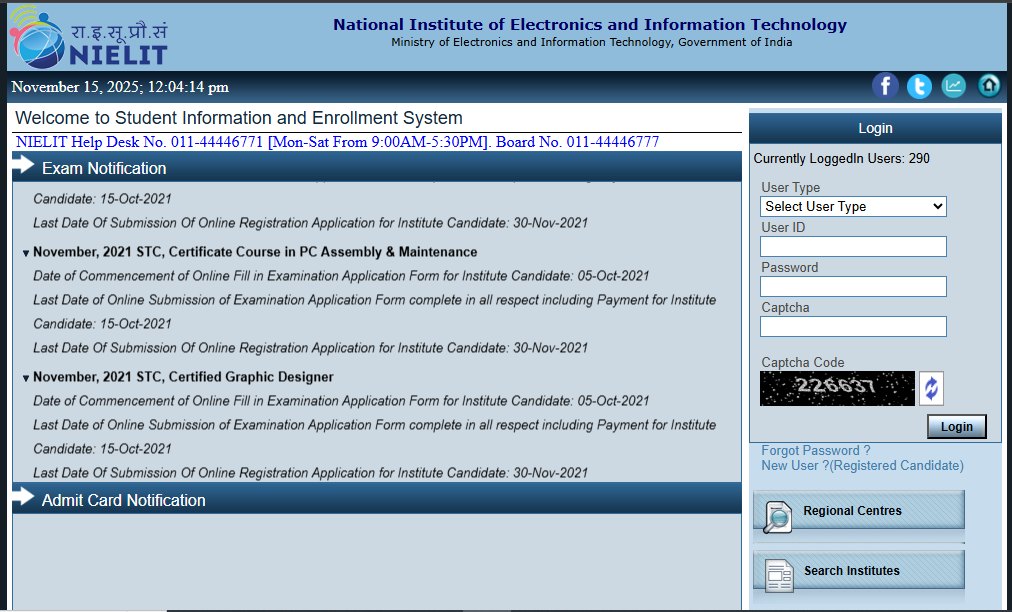Follow the Forgot Password link
1012x612 pixels.
[x=815, y=450]
